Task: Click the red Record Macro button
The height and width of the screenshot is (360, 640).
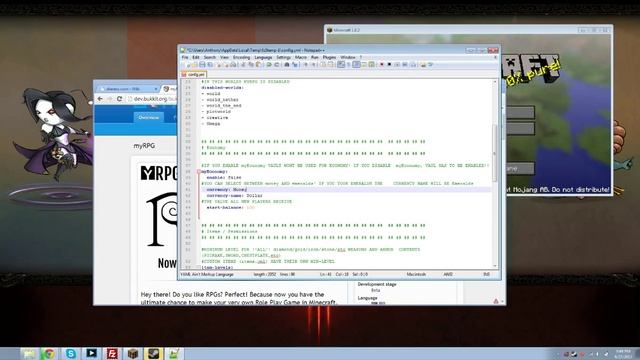Action: coord(382,64)
